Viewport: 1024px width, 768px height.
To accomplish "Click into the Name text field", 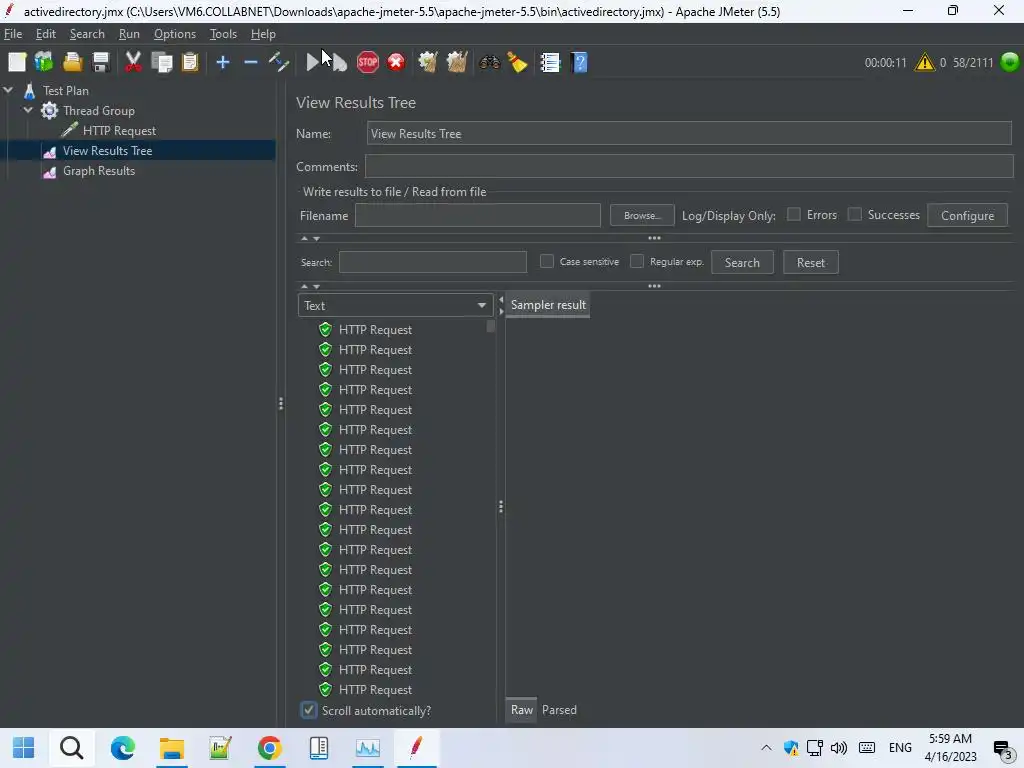I will (689, 134).
